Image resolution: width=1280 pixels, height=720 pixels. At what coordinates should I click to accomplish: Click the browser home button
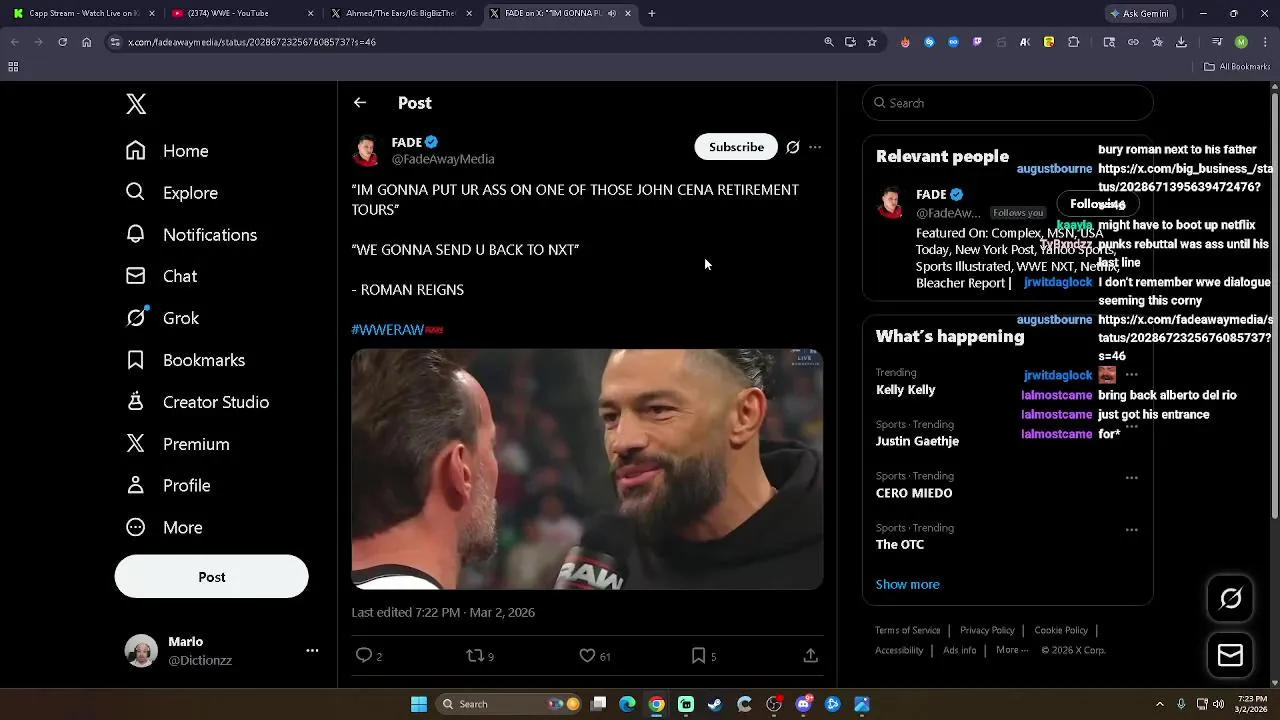click(86, 42)
